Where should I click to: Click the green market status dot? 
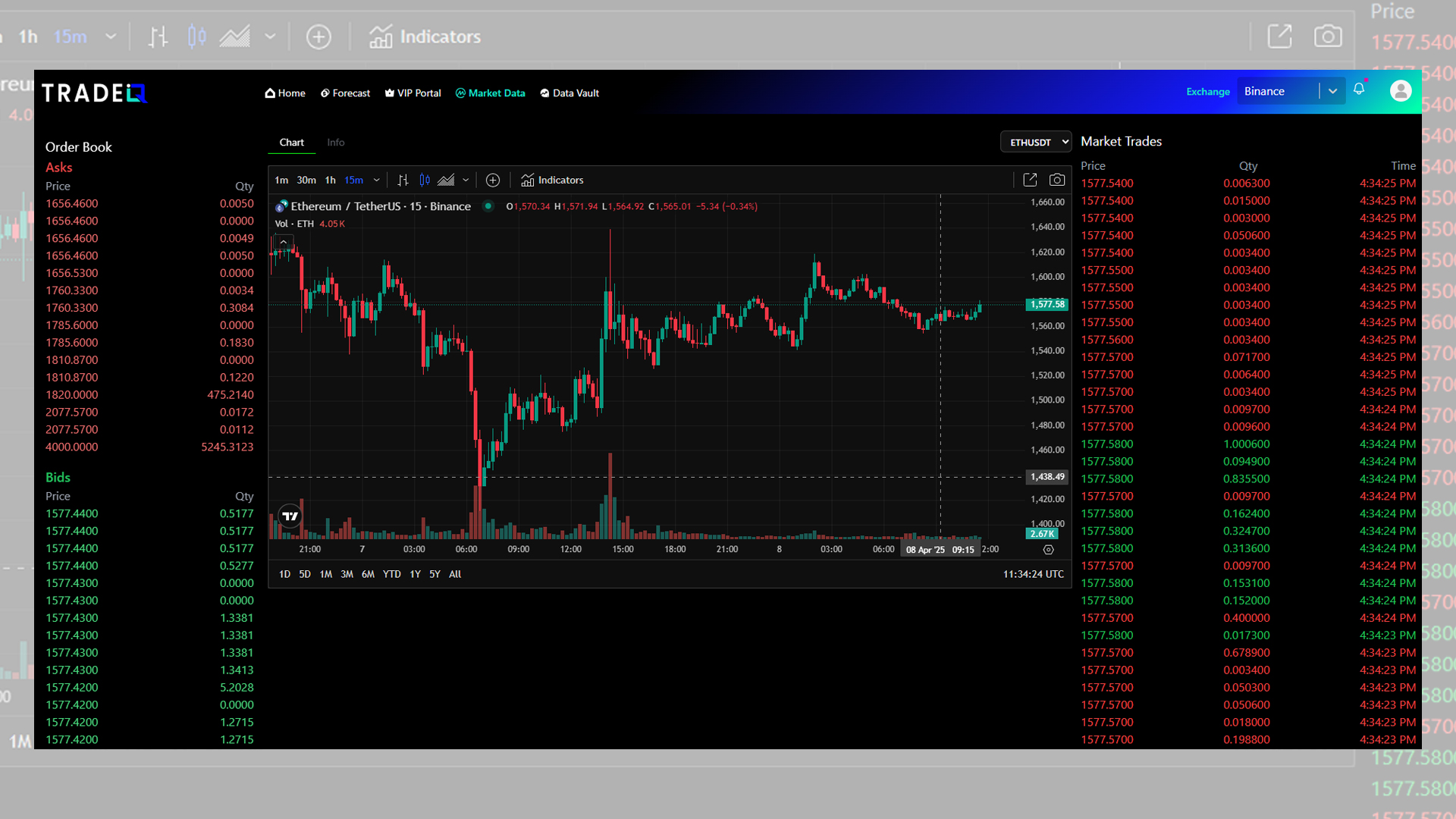pyautogui.click(x=488, y=206)
